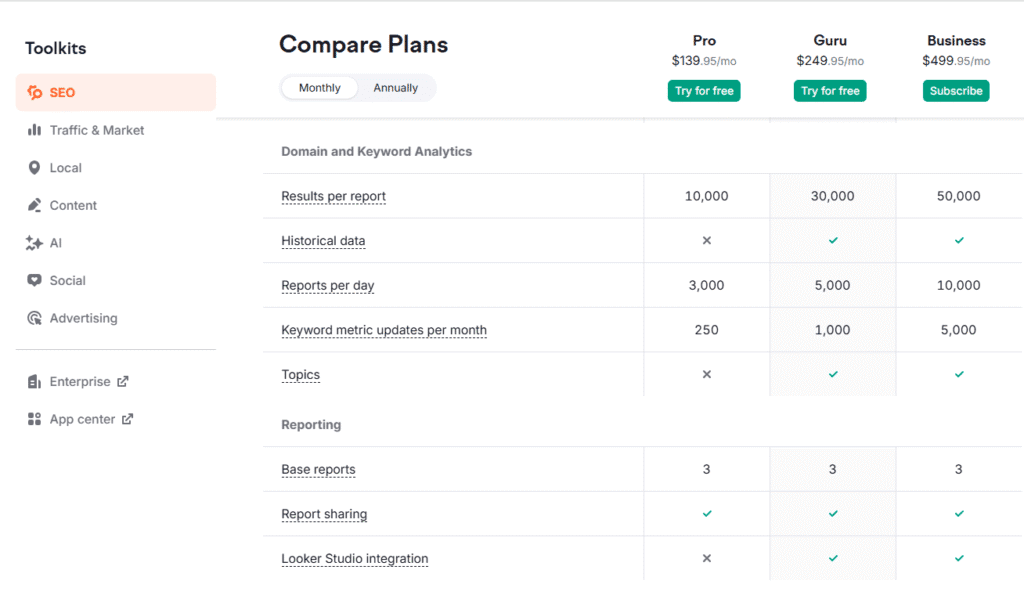Click the Business check mark for Topics
Viewport: 1024px width, 595px height.
pyautogui.click(x=959, y=374)
